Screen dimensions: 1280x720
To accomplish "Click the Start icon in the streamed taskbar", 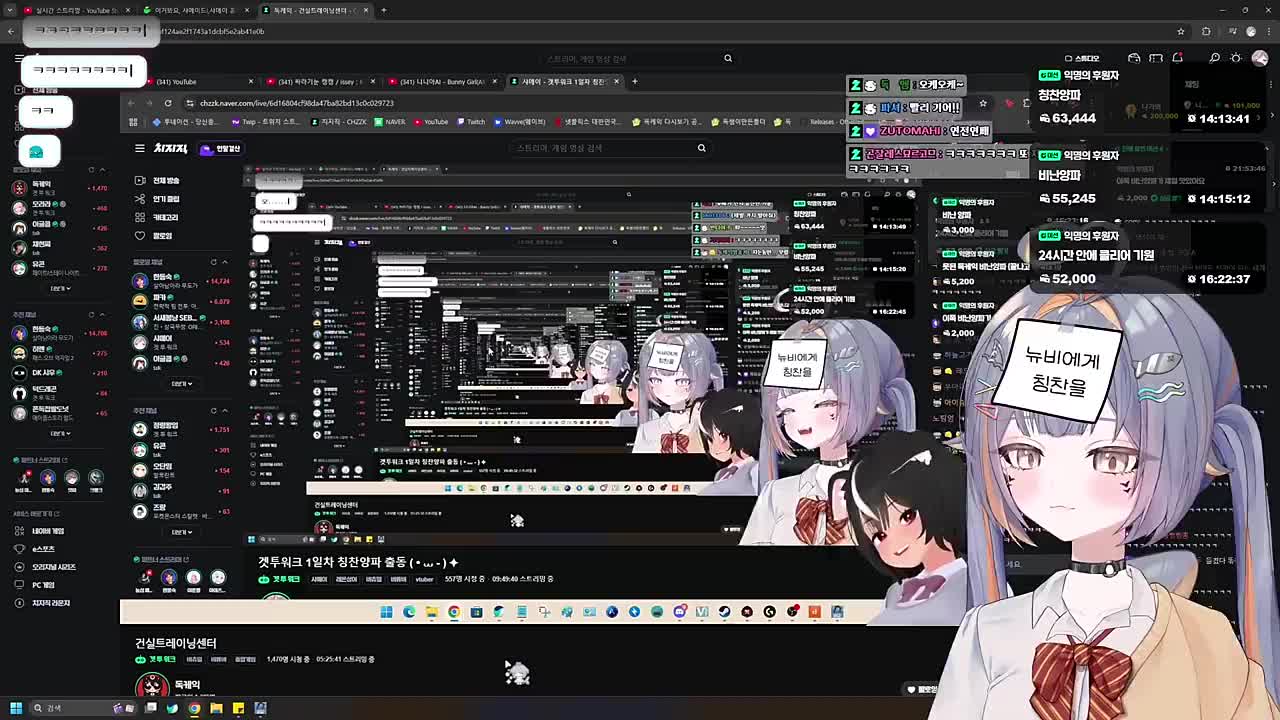I will (386, 612).
